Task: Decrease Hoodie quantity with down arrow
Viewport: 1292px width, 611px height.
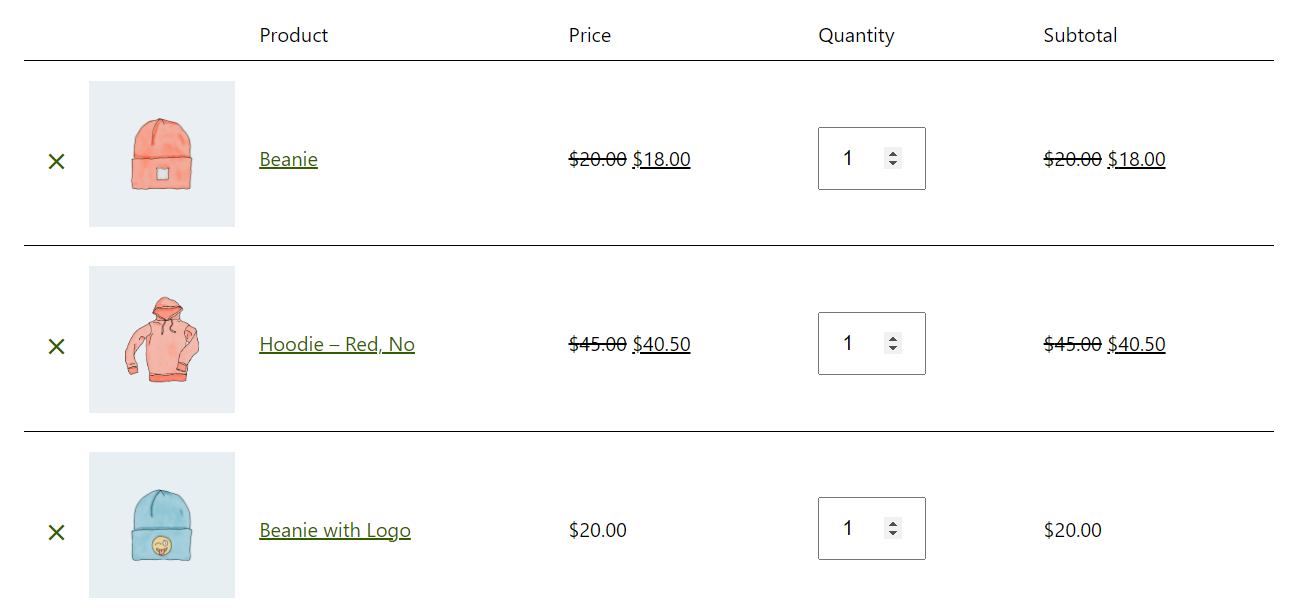Action: click(x=893, y=348)
